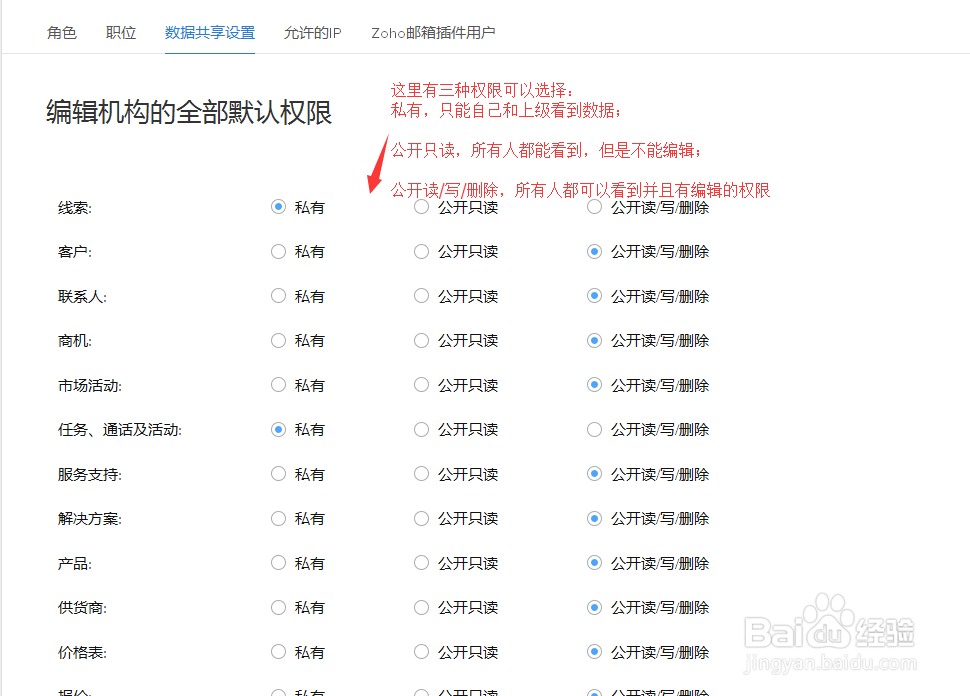The image size is (970, 696).
Task: Select 私有 for 服务支持
Action: [279, 474]
